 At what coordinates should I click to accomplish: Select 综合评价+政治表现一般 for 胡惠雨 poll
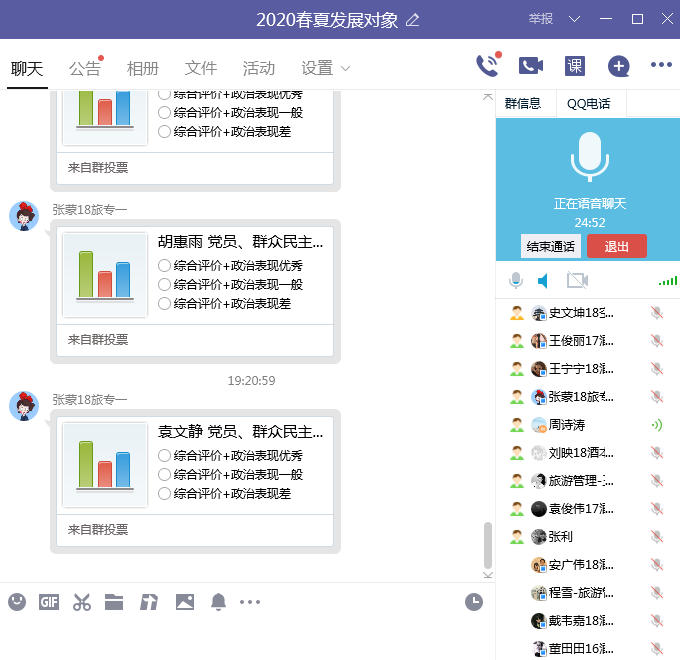tap(165, 284)
